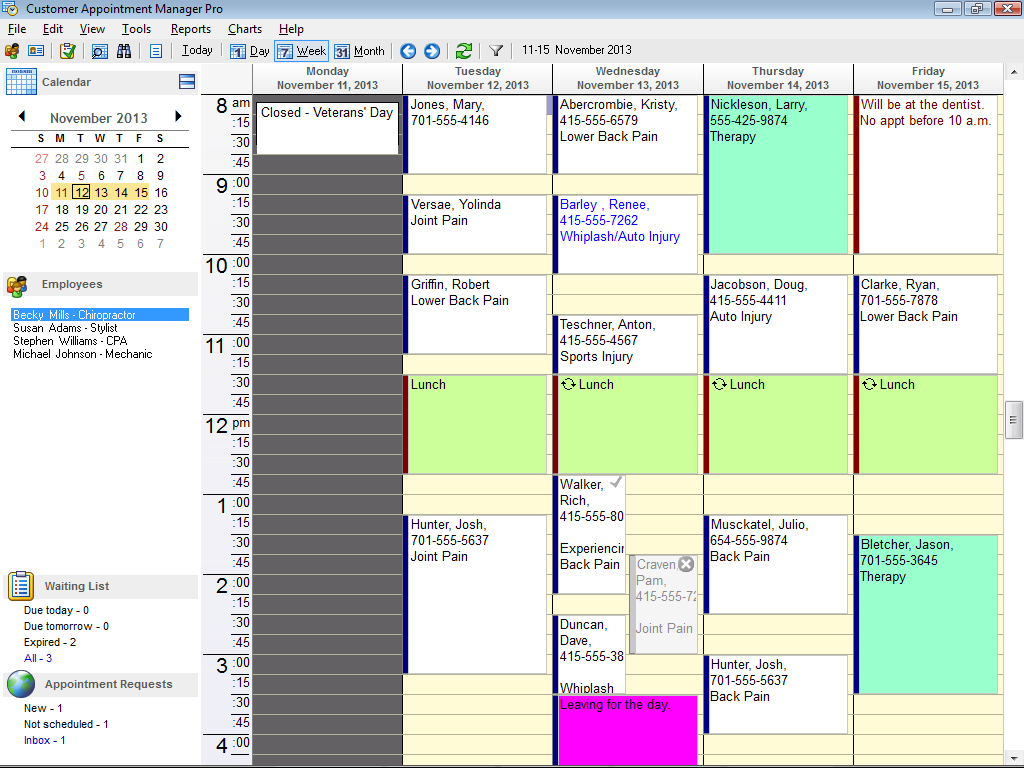Open the filter funnel tool
This screenshot has height=768, width=1024.
coord(496,50)
